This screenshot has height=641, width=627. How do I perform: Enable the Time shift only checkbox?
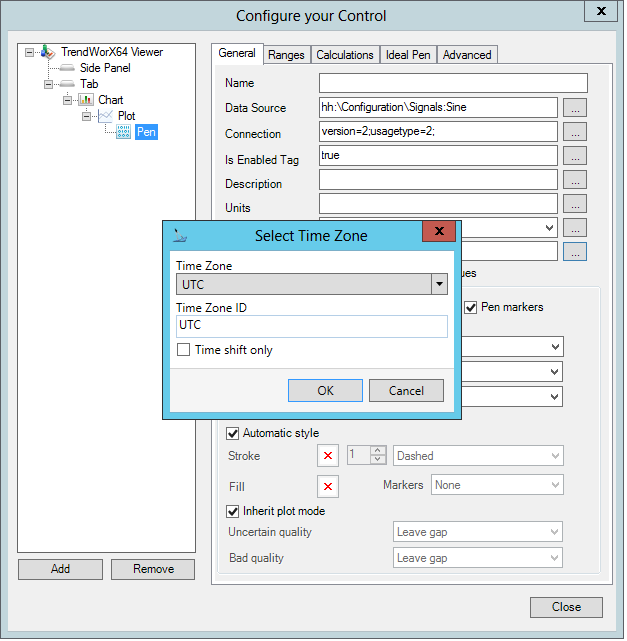pyautogui.click(x=183, y=350)
